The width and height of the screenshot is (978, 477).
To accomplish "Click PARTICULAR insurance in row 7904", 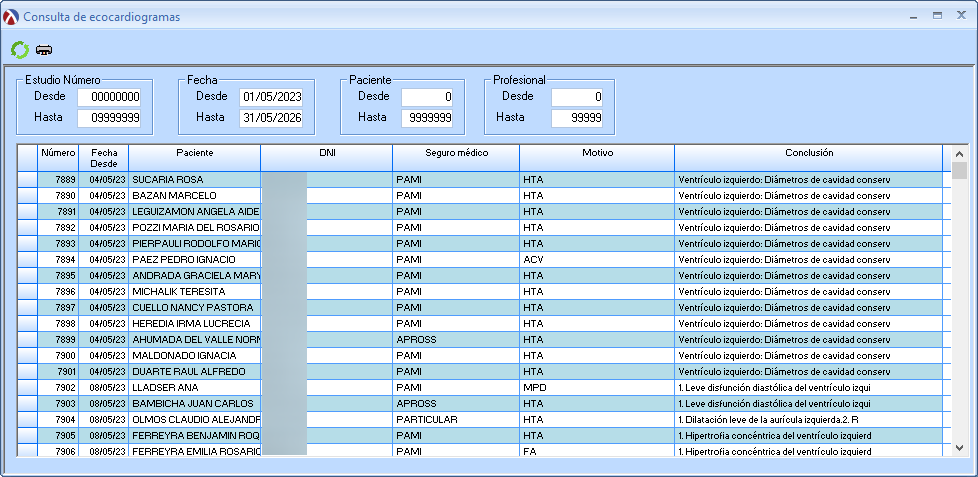I will (427, 420).
